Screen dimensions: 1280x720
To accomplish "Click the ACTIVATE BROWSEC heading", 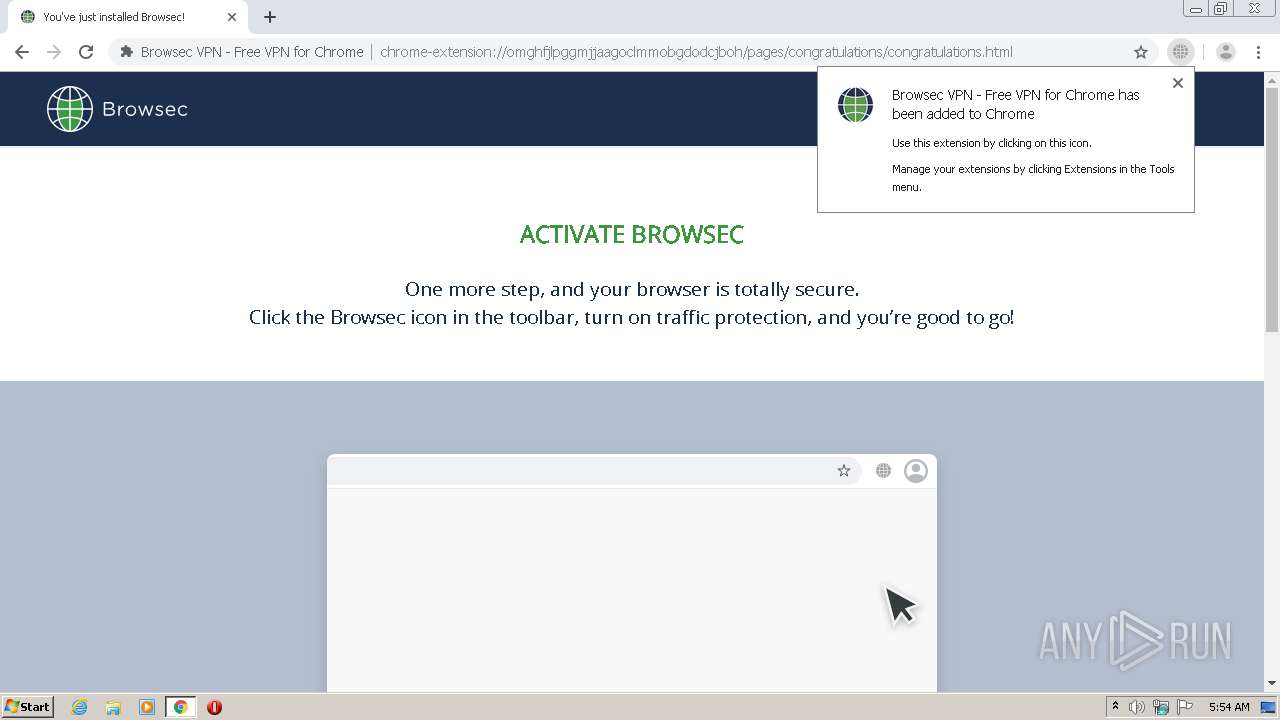I will click(x=632, y=234).
